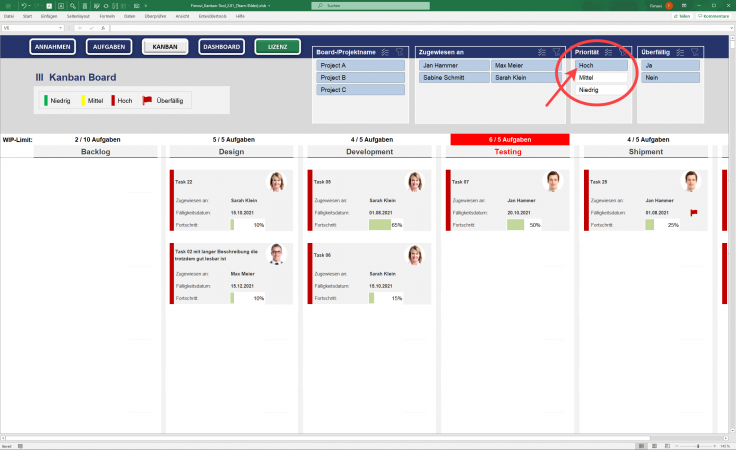This screenshot has width=736, height=450.
Task: Toggle the Mittel priority filter
Action: click(602, 77)
